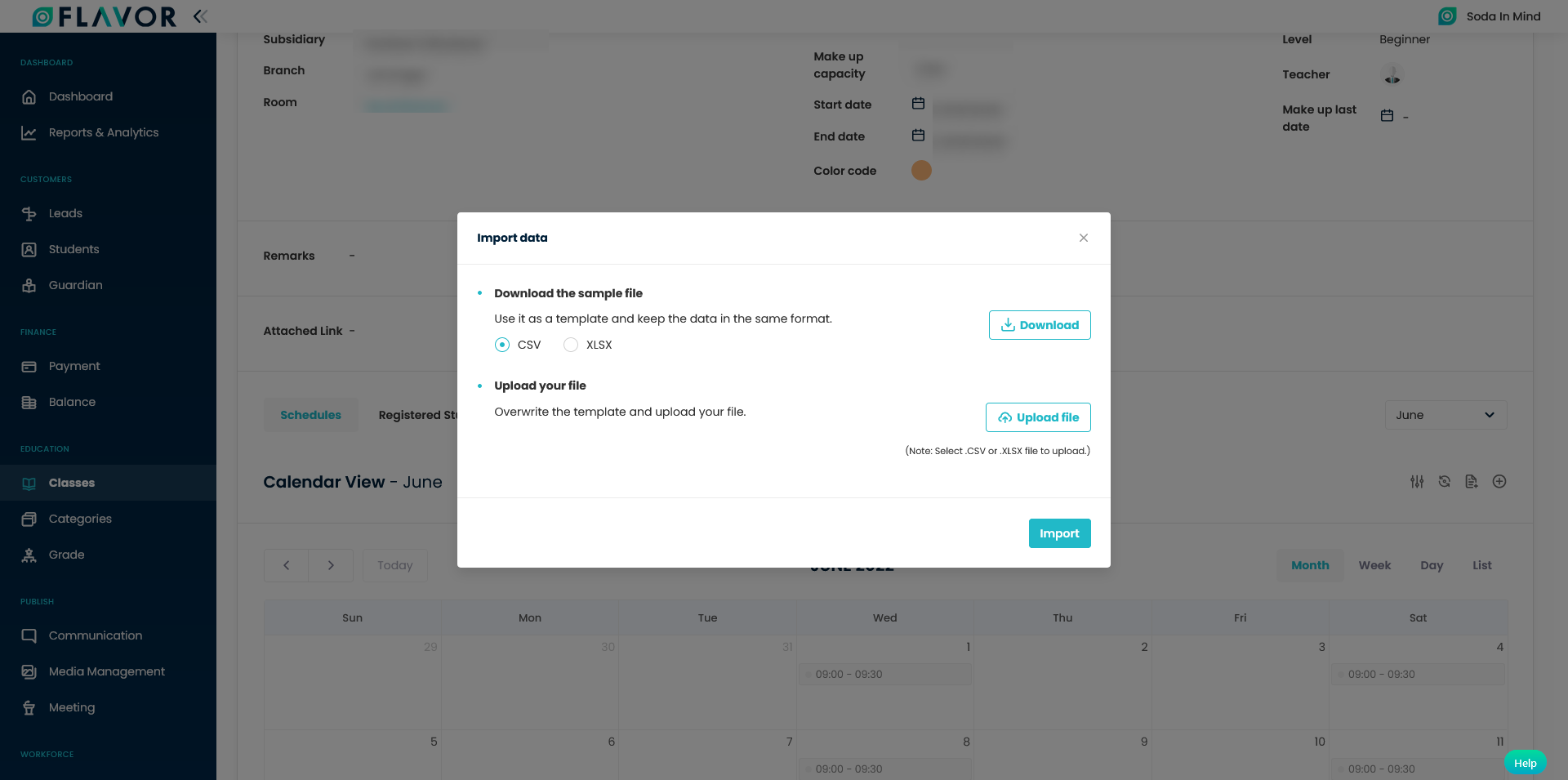Click the refresh calendar icon
Screen dimensions: 1568x780
coord(1445,482)
